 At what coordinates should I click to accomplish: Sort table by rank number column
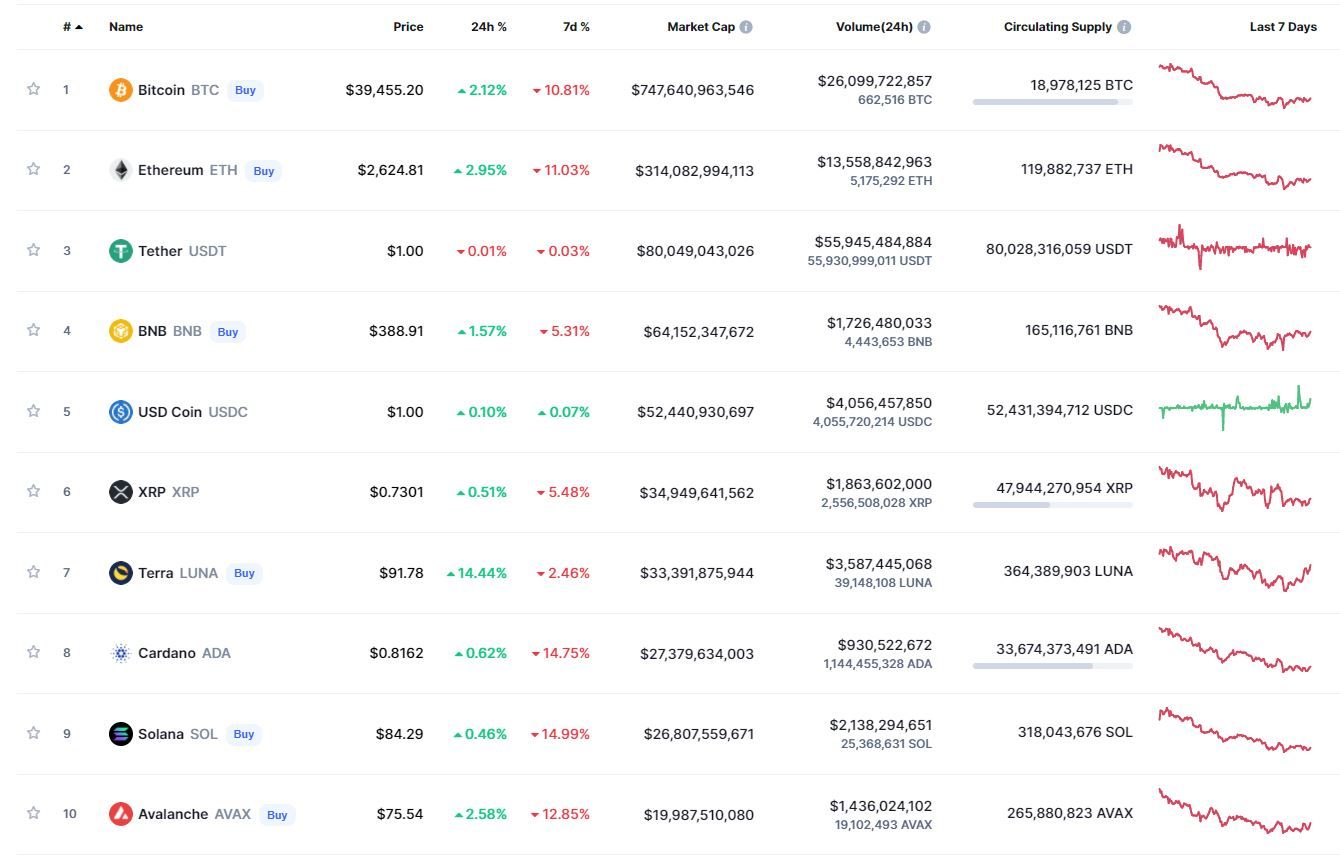[73, 27]
